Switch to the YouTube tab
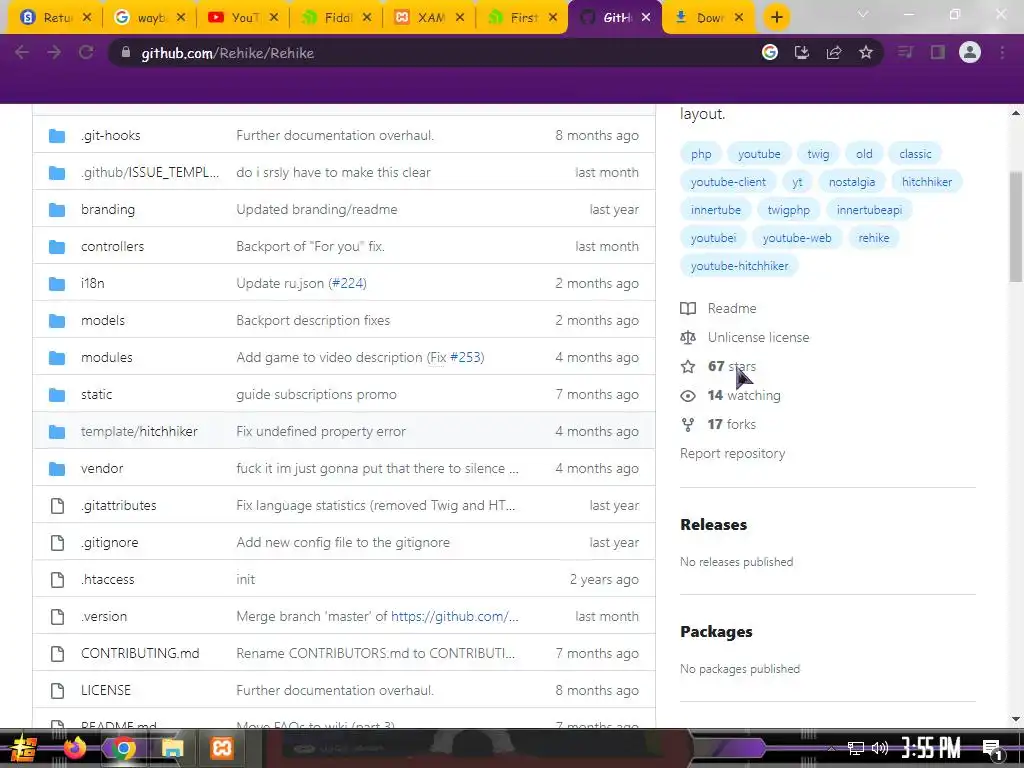 242,18
